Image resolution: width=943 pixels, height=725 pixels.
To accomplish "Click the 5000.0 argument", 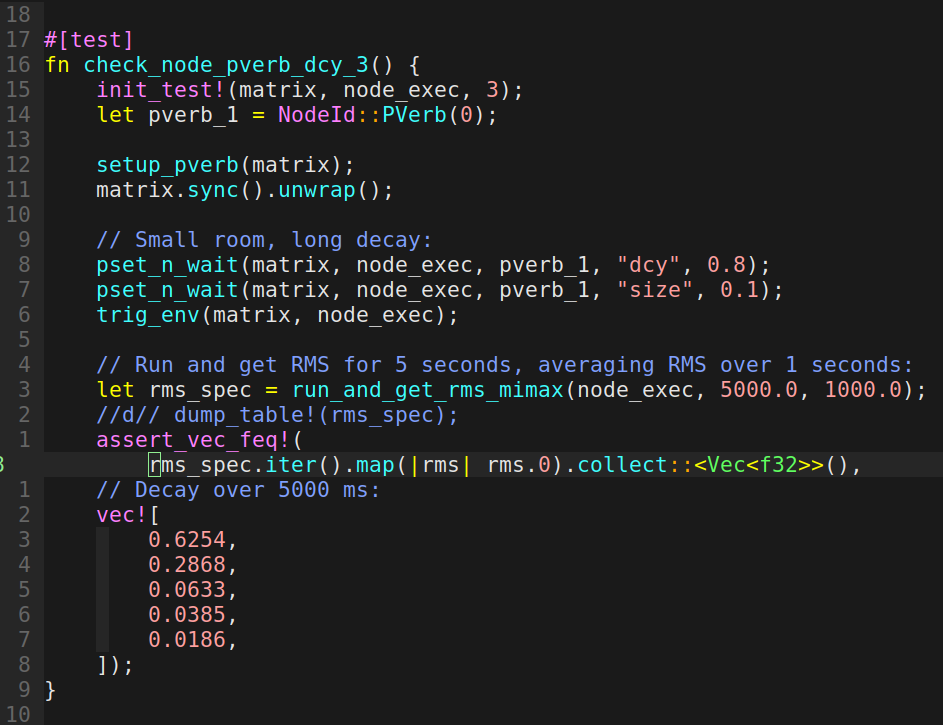I will (x=759, y=390).
